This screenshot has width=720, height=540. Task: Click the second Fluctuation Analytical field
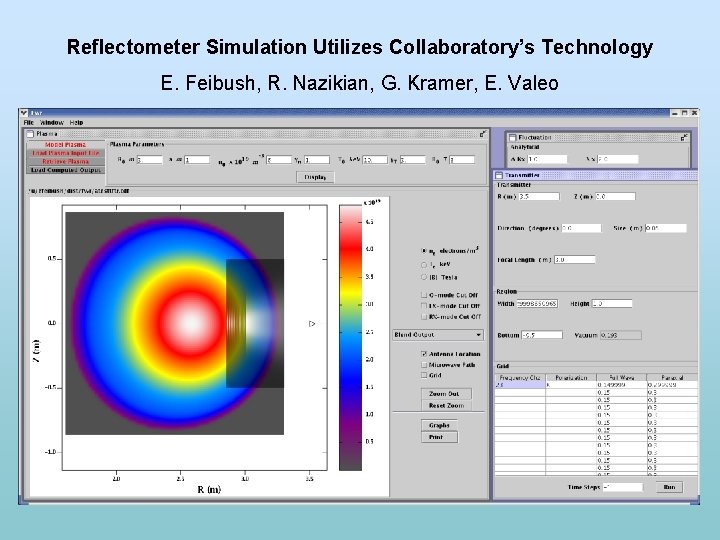coord(618,159)
